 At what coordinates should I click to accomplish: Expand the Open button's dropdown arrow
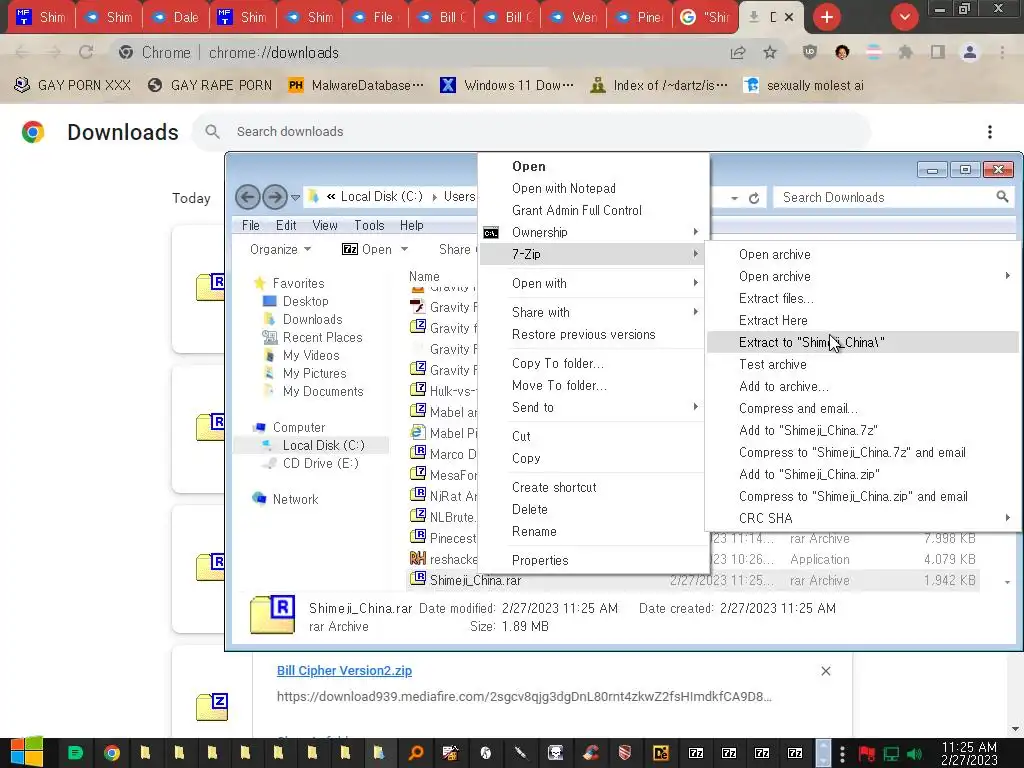point(404,249)
